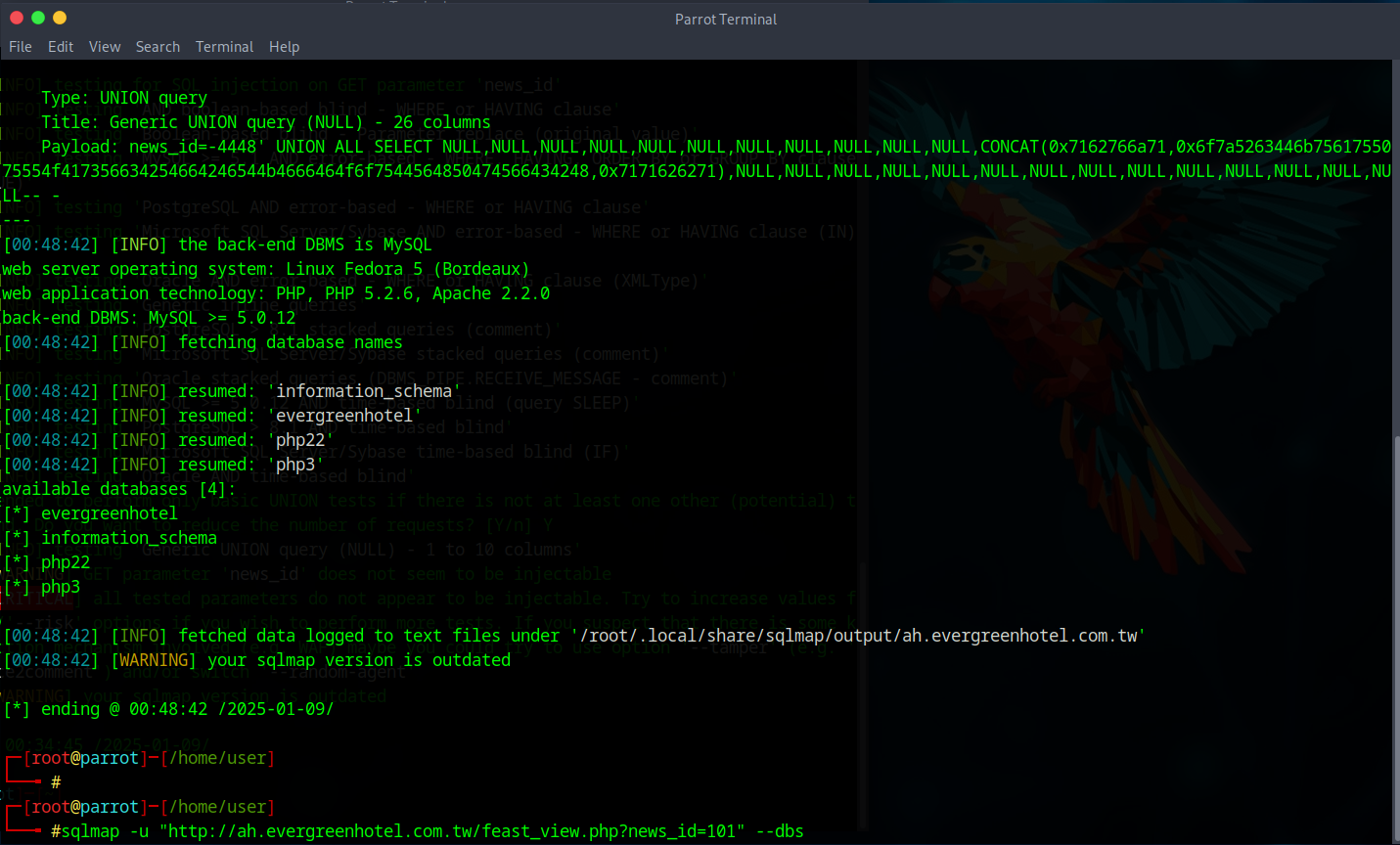Viewport: 1400px width, 845px height.
Task: Open the Edit menu
Action: 61,47
